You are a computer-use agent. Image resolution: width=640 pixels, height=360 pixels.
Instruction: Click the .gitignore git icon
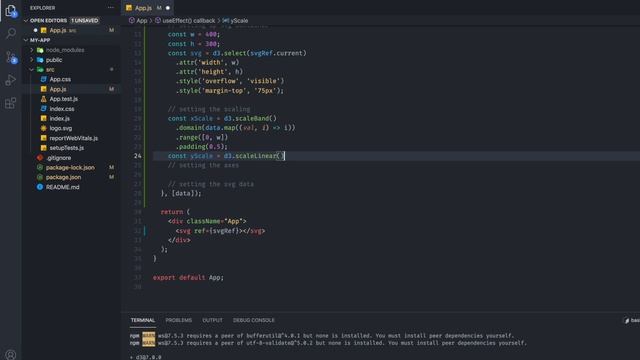click(x=40, y=158)
